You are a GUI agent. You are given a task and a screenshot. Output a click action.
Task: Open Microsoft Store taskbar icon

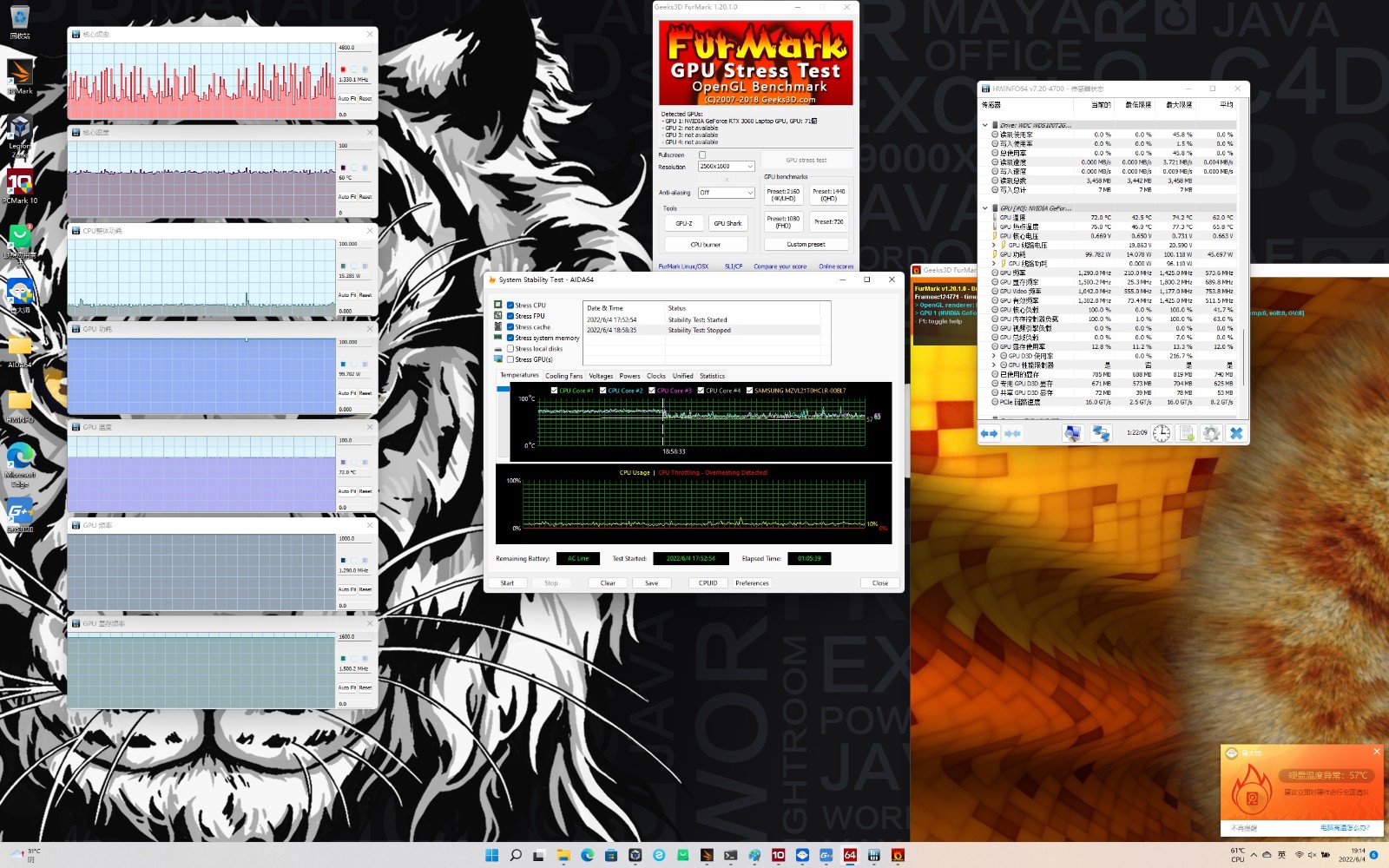(x=611, y=855)
